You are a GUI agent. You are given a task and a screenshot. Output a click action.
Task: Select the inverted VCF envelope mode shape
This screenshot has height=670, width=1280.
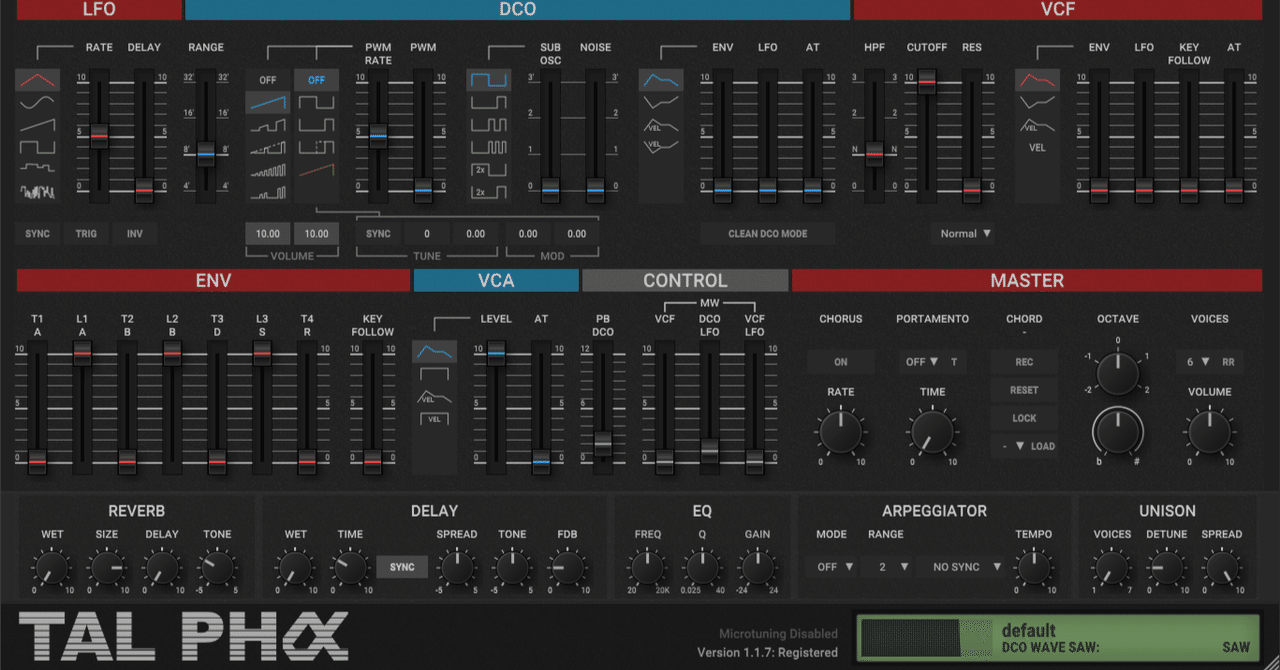[1037, 102]
